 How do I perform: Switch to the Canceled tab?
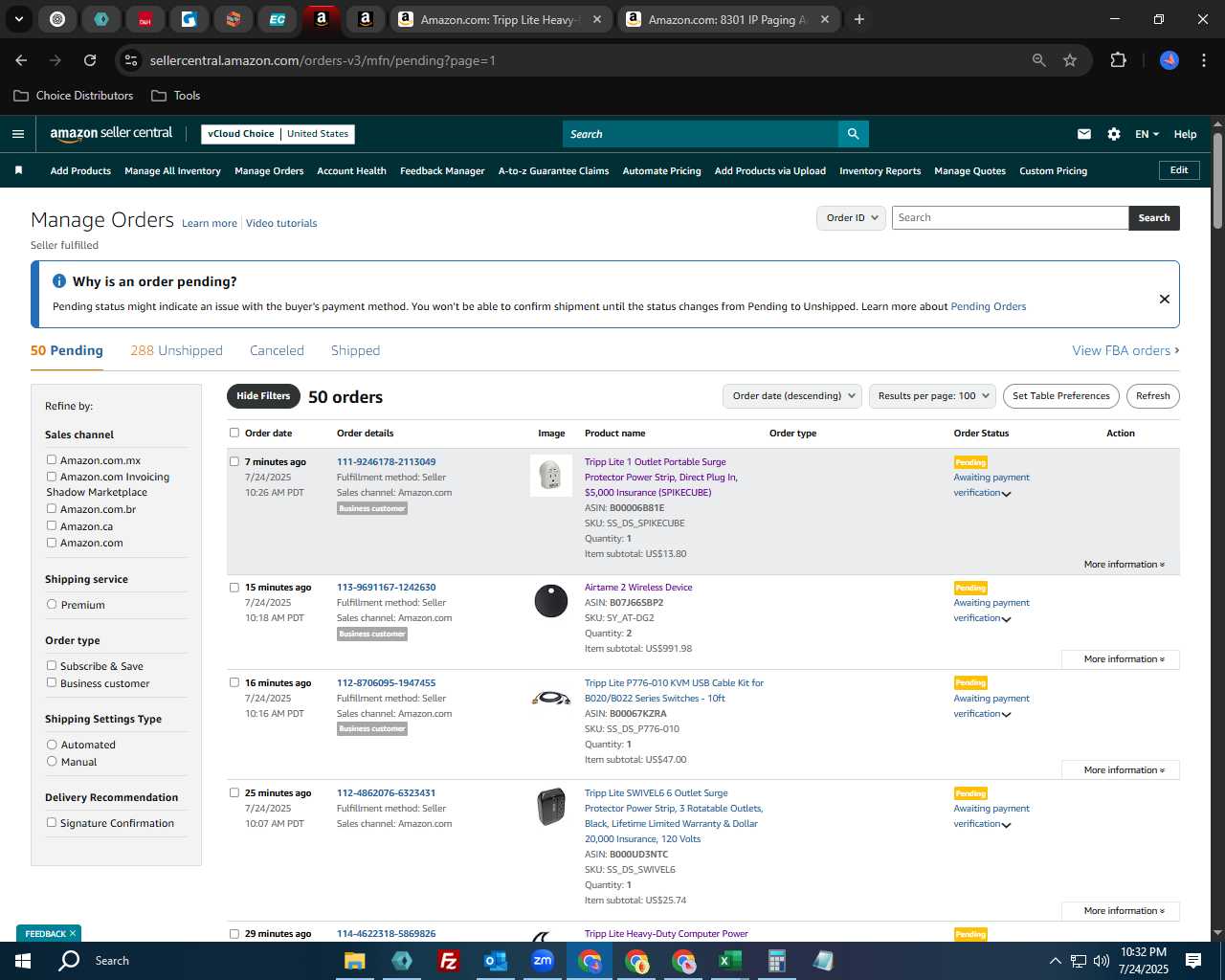coord(277,350)
